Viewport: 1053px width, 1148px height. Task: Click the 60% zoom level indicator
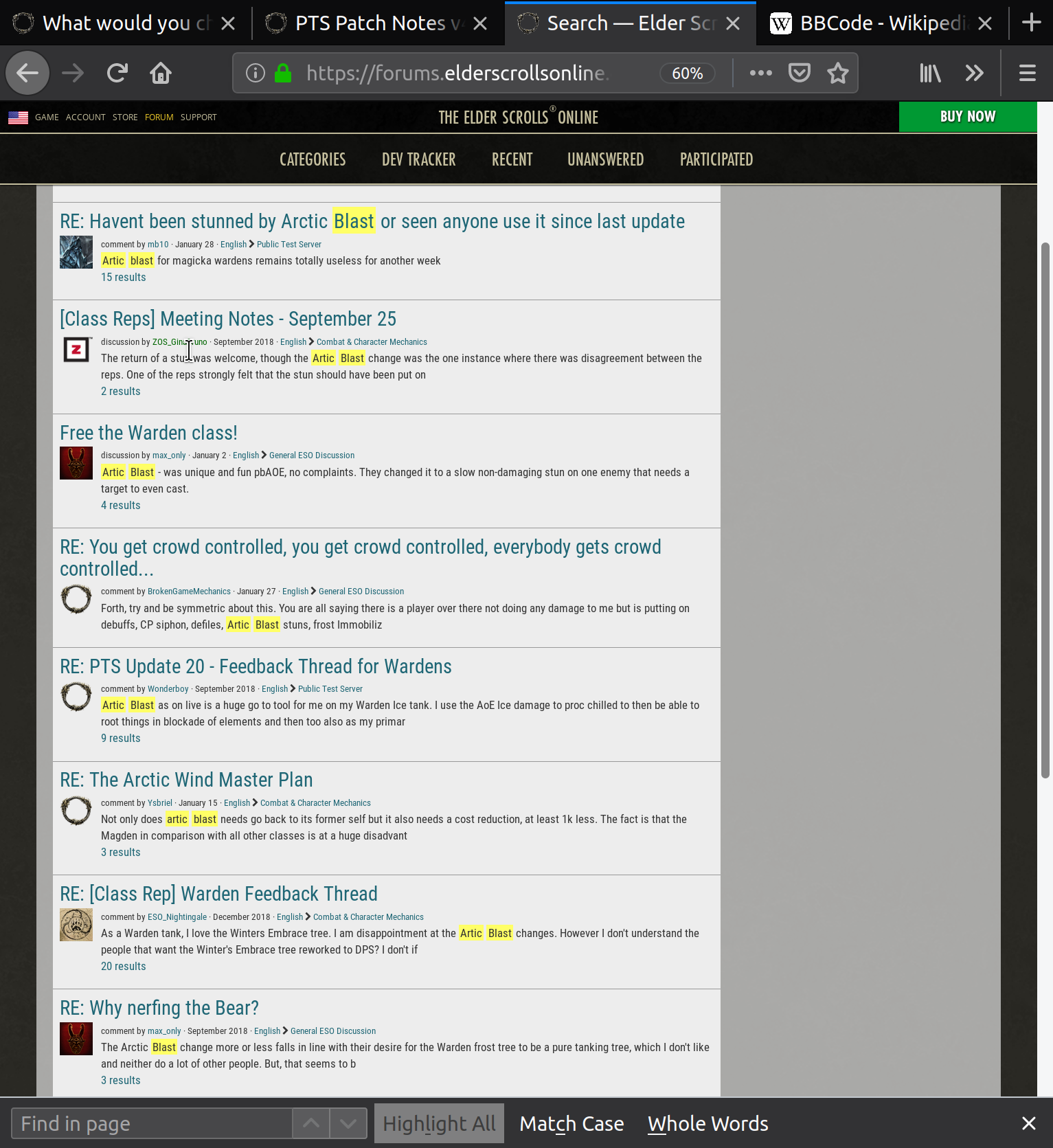688,73
